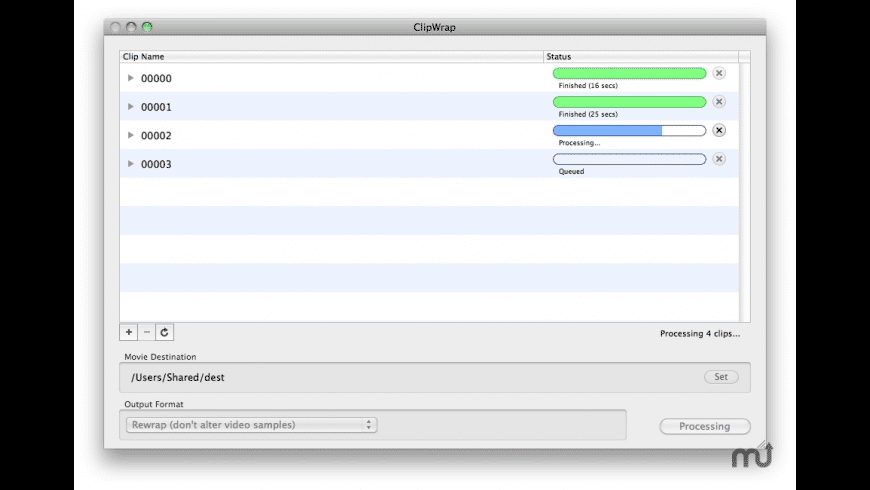Click the empty queued bar of 00003
This screenshot has width=870, height=490.
pos(629,159)
